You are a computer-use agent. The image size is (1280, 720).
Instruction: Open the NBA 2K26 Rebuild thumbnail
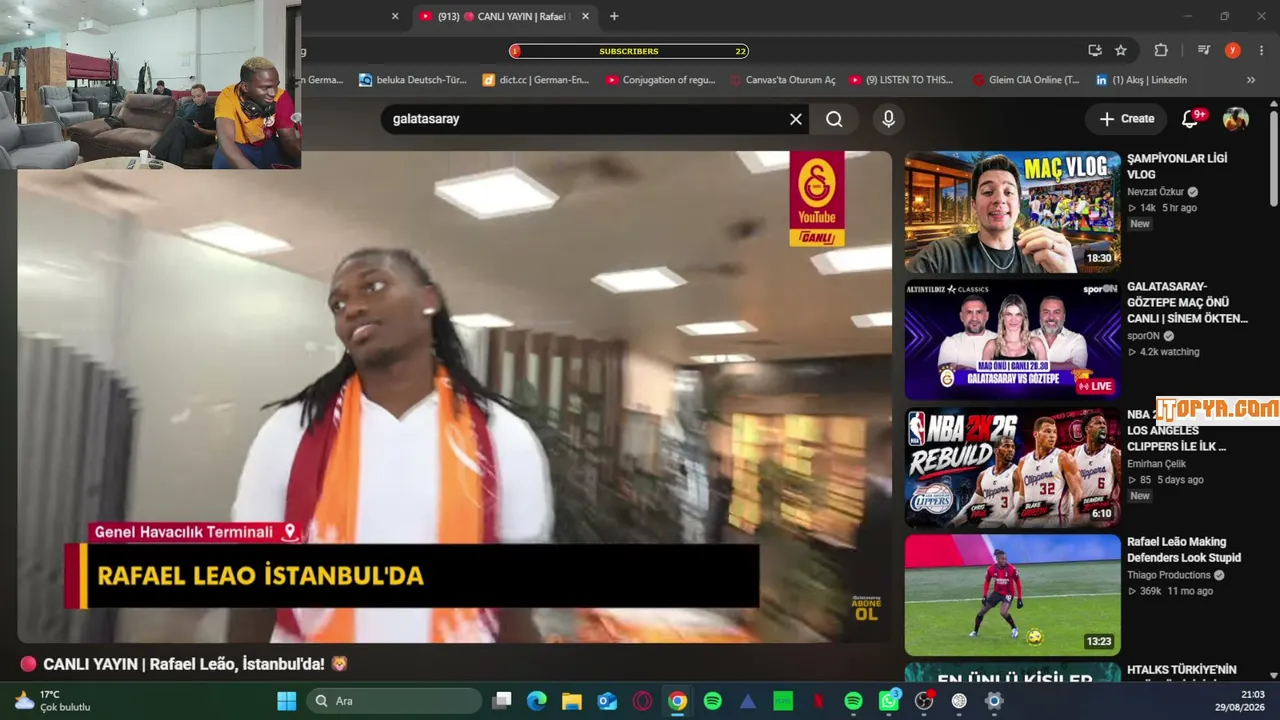(x=1012, y=467)
